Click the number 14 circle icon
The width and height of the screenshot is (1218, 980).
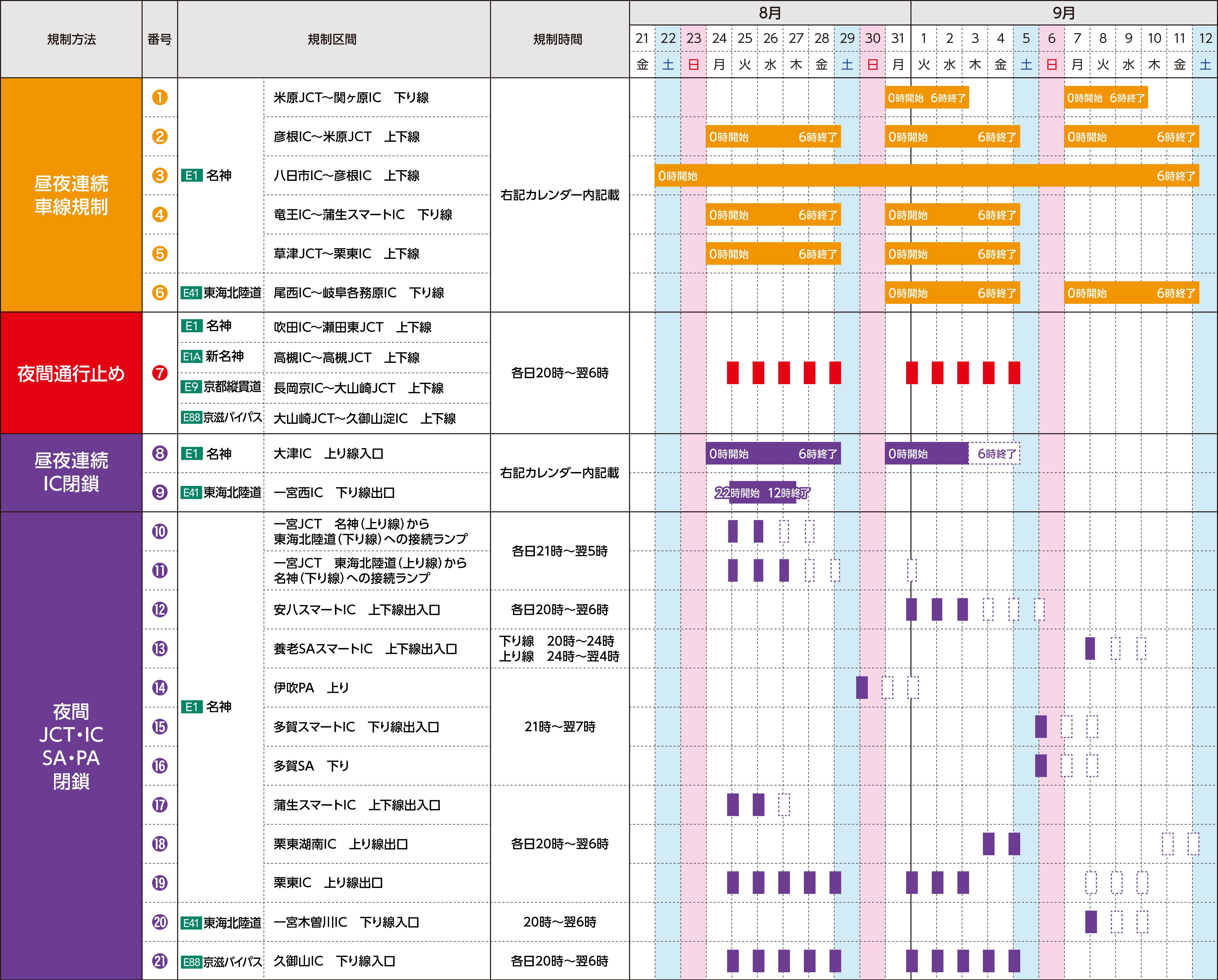[x=160, y=688]
